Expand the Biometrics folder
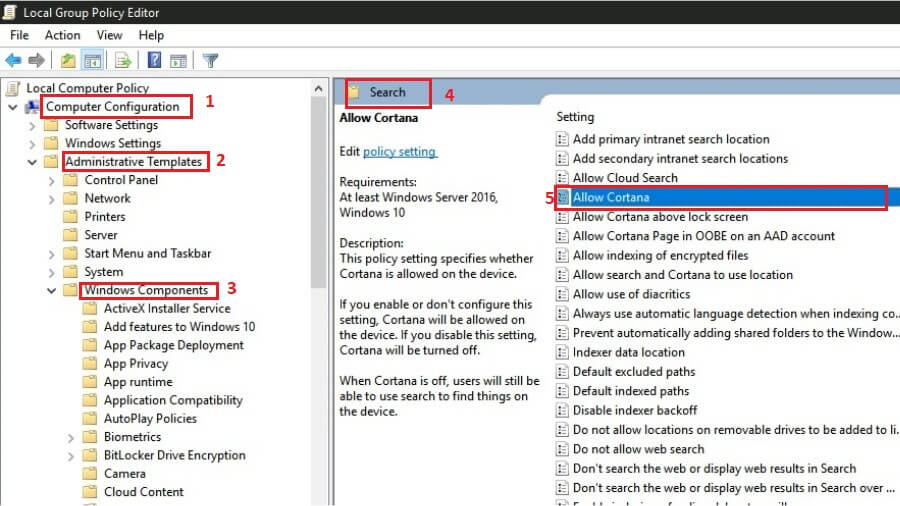The image size is (900, 506). click(x=71, y=438)
